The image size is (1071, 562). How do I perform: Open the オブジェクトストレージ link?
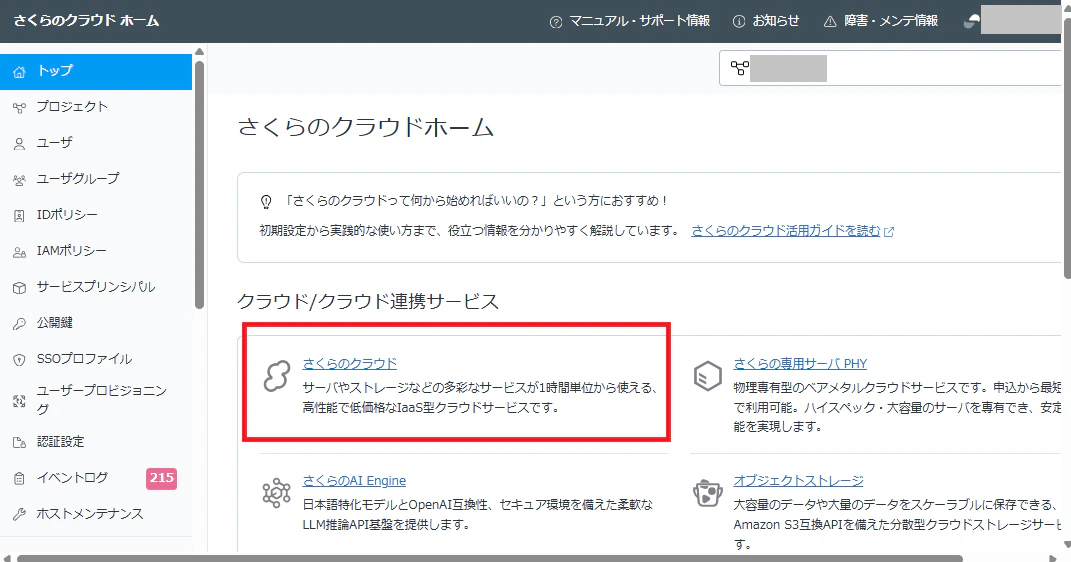pyautogui.click(x=798, y=481)
